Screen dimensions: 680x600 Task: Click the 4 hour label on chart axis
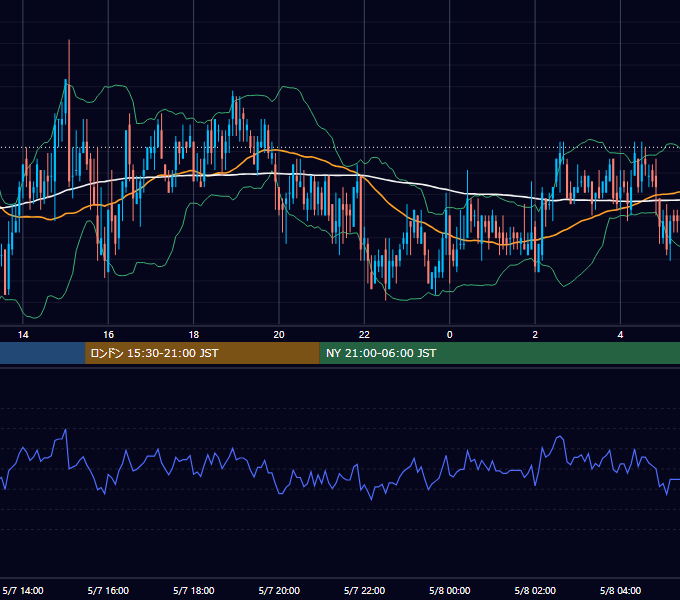621,335
